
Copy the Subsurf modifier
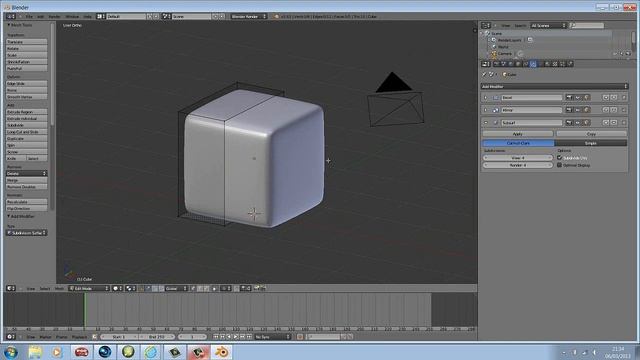(591, 134)
